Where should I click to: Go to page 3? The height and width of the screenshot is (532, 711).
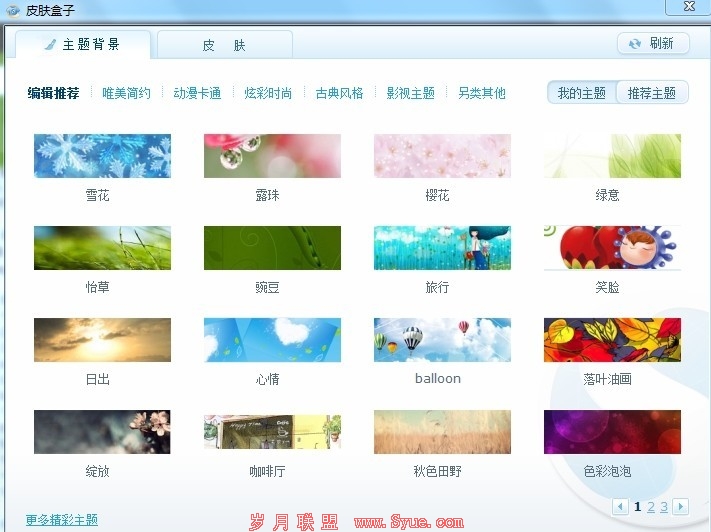(x=664, y=507)
